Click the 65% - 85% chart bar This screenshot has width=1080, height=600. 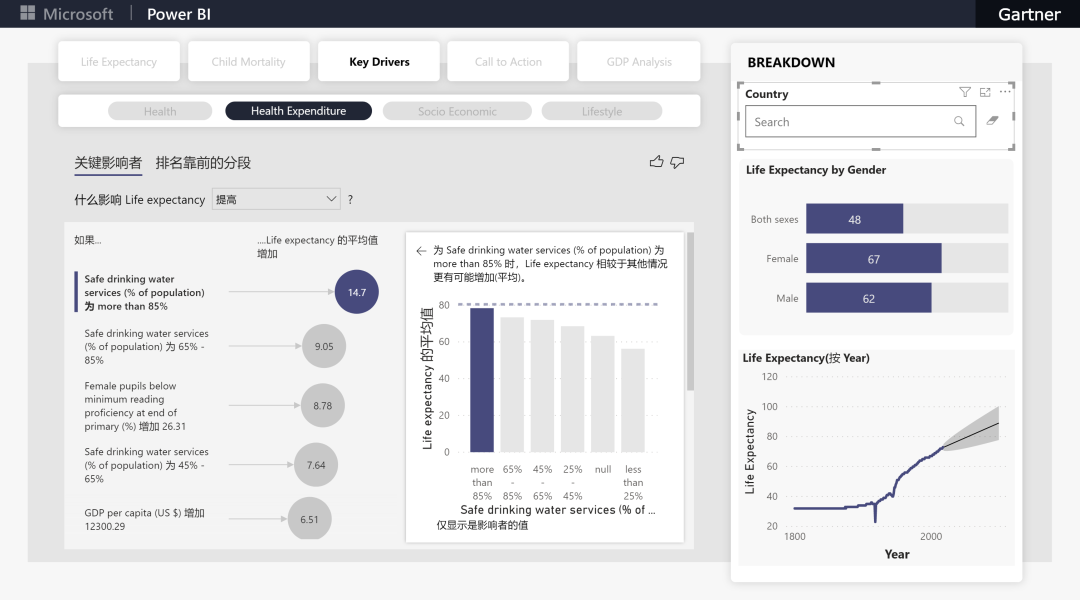click(x=512, y=384)
